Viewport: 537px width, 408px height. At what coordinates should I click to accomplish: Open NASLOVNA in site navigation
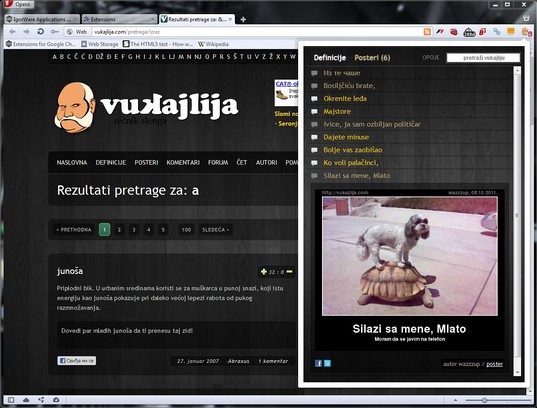pyautogui.click(x=72, y=162)
